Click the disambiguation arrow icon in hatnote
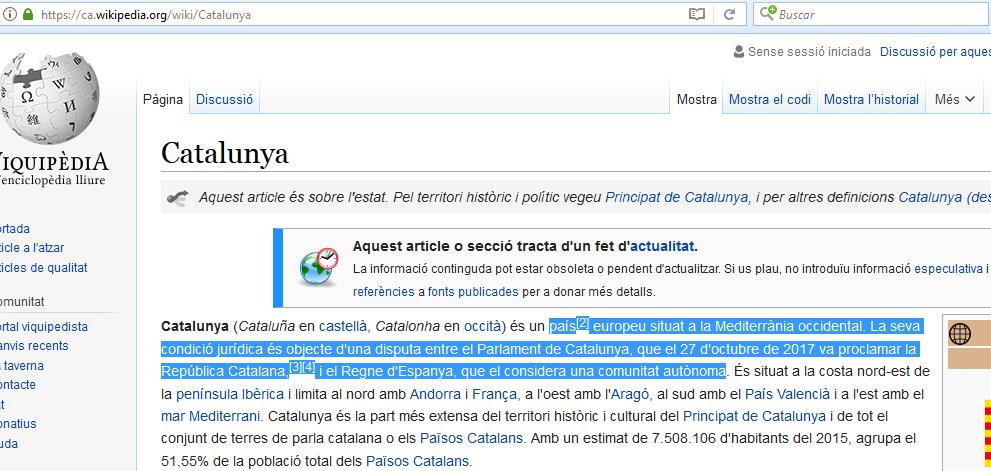 176,198
